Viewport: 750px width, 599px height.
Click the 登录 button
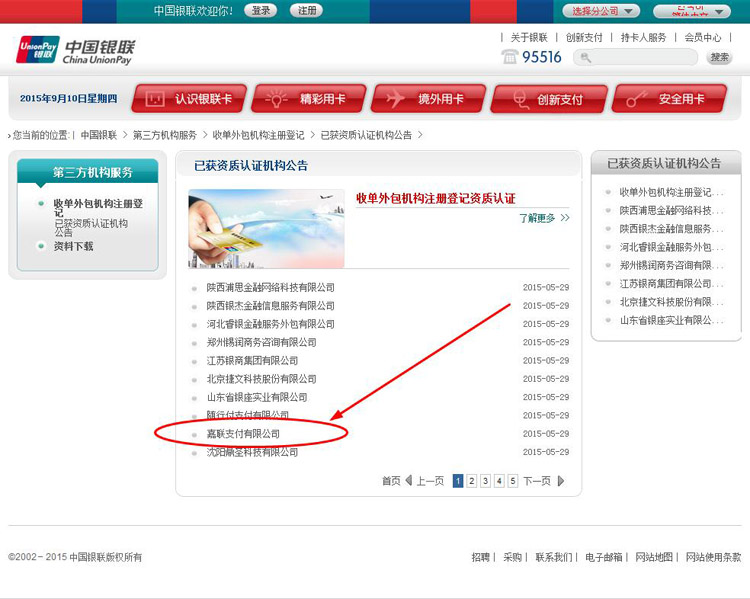coord(261,11)
